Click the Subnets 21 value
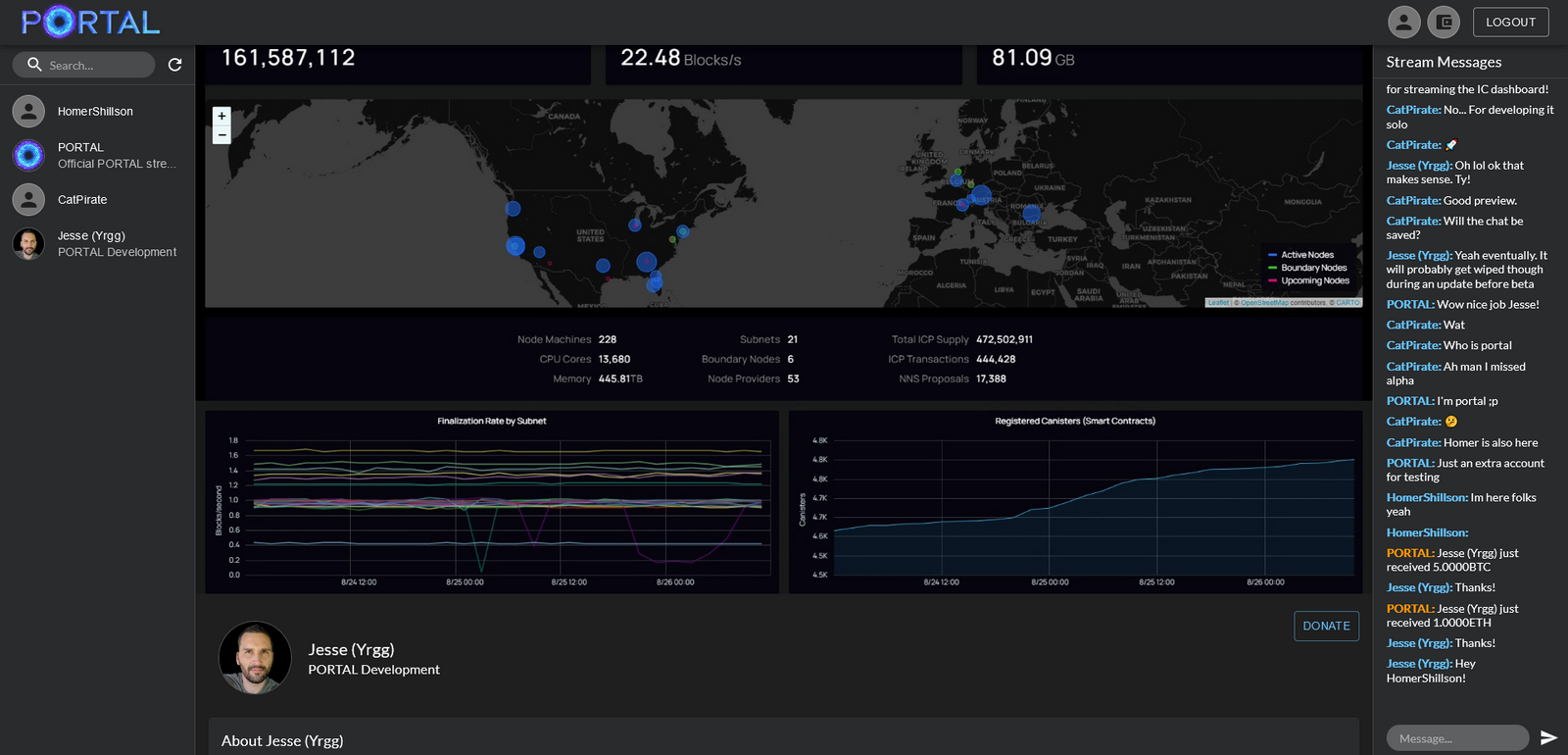Image resolution: width=1568 pixels, height=755 pixels. [792, 339]
